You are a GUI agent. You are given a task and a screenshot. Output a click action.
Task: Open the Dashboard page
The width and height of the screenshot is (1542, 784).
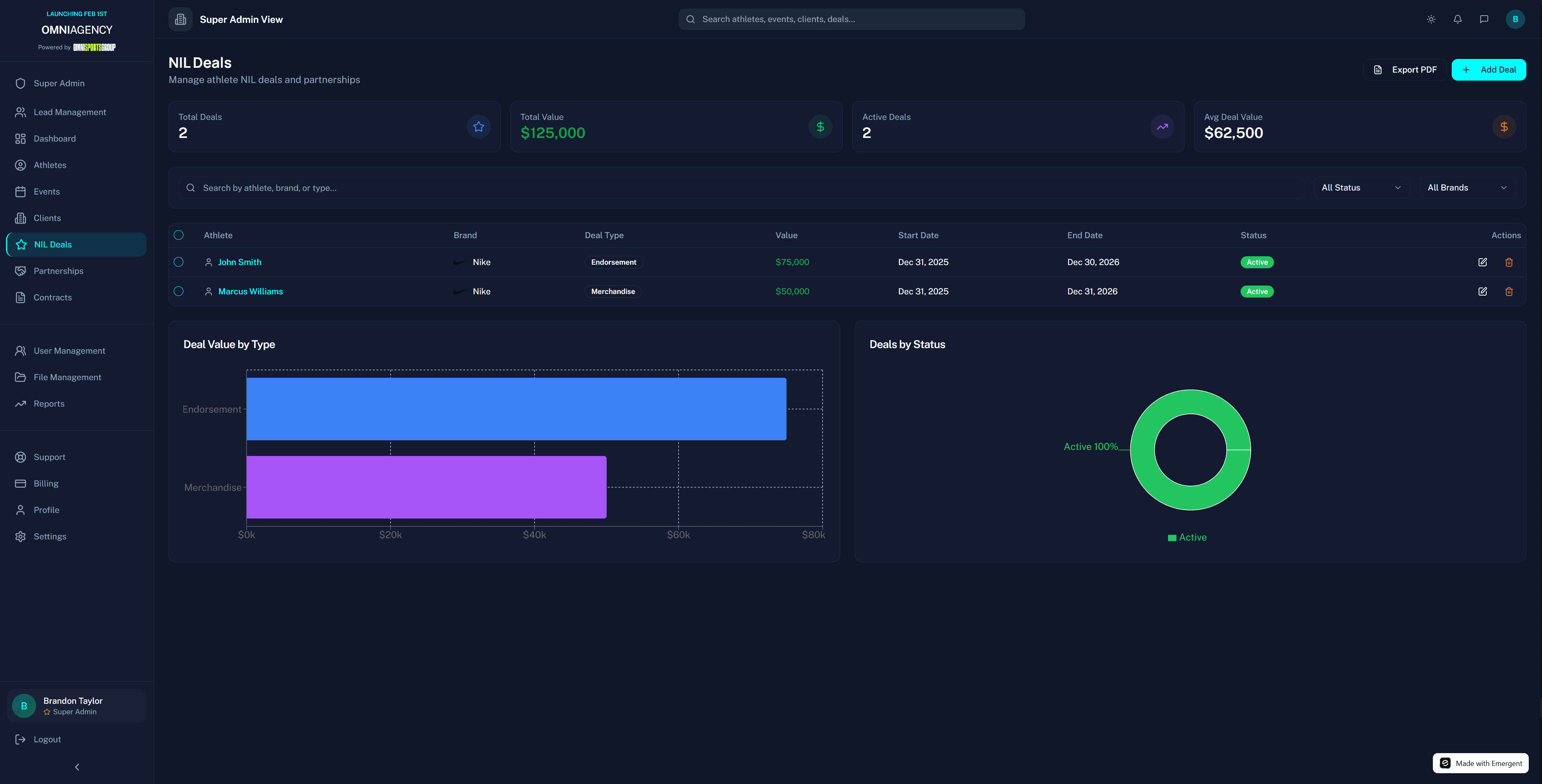[x=76, y=139]
